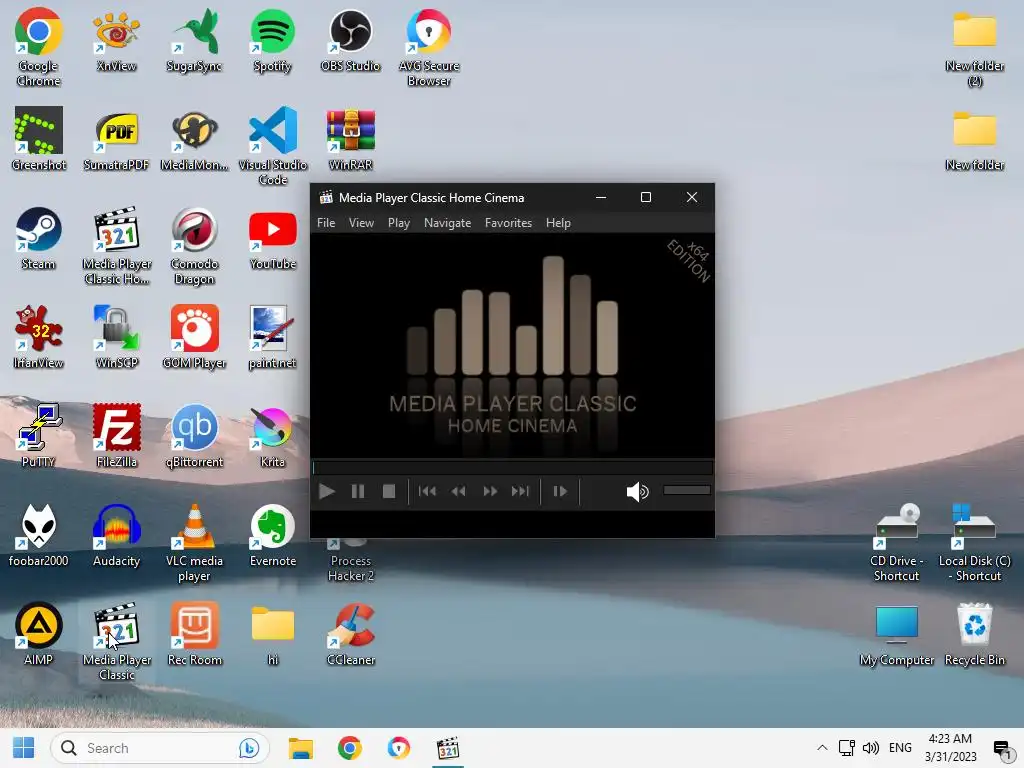Open the Windows Start menu
Screen dimensions: 1024x768
tap(24, 748)
